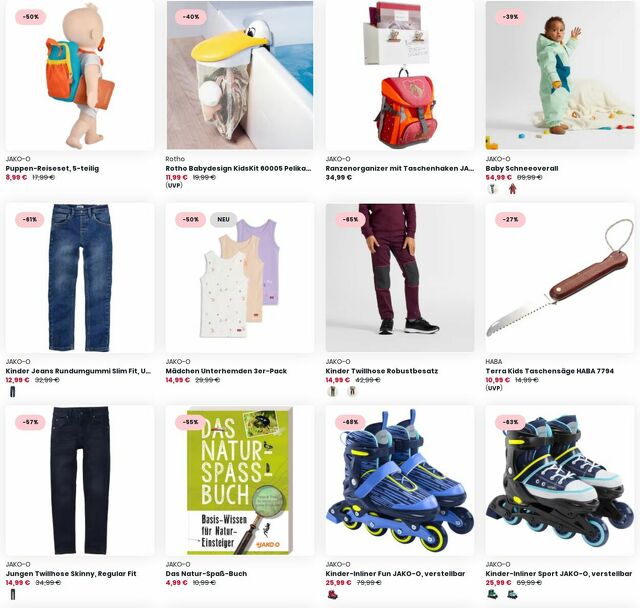640x608 pixels.
Task: Pick the dark jeans variant under Kinder Jeans Rundumgummi
Action: (x=13, y=392)
